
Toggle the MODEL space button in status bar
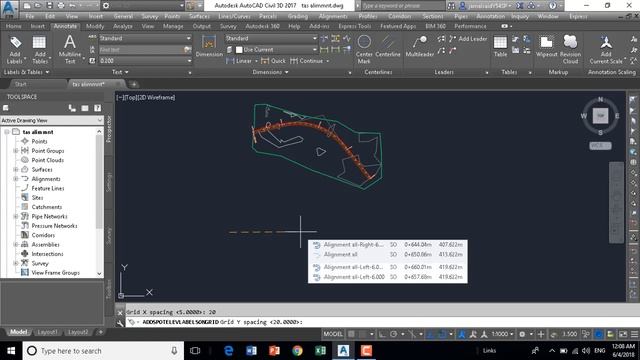[333, 334]
